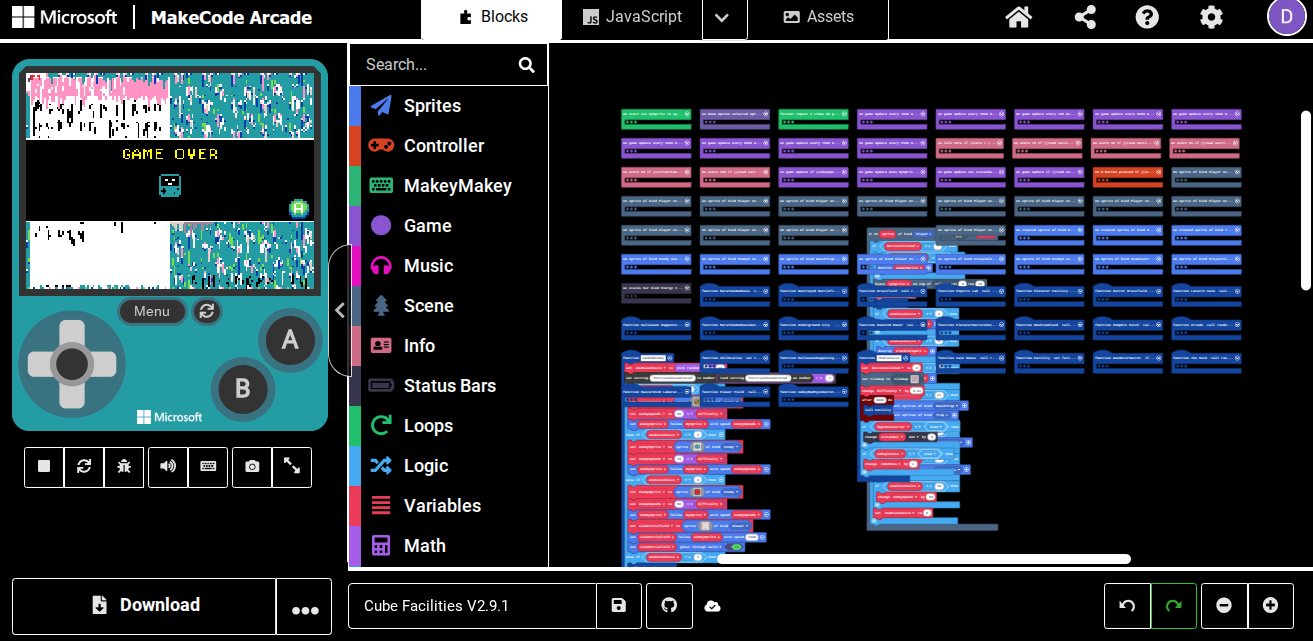
Task: Click the Download button
Action: pos(144,606)
